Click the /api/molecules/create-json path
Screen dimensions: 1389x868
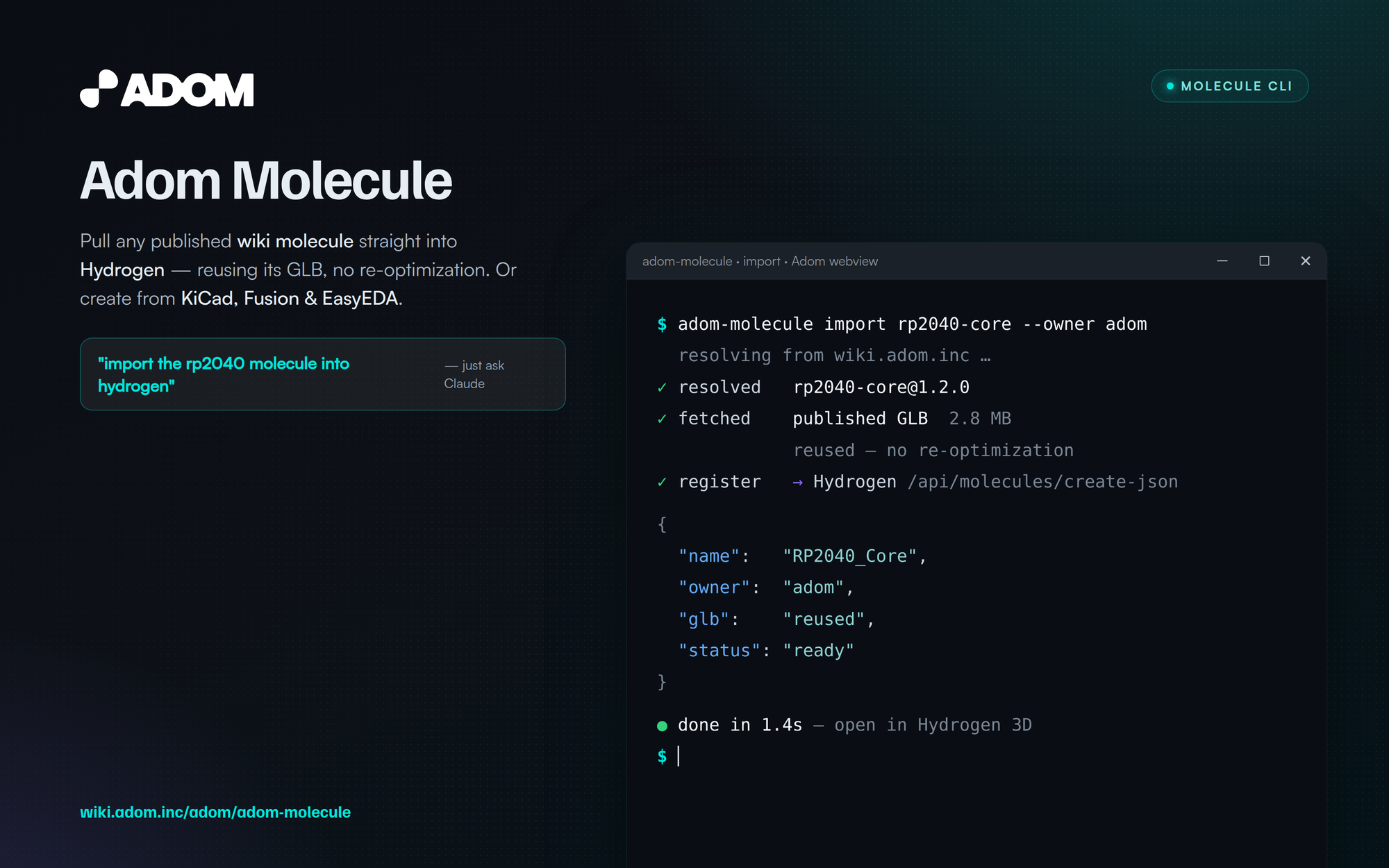click(x=1042, y=482)
